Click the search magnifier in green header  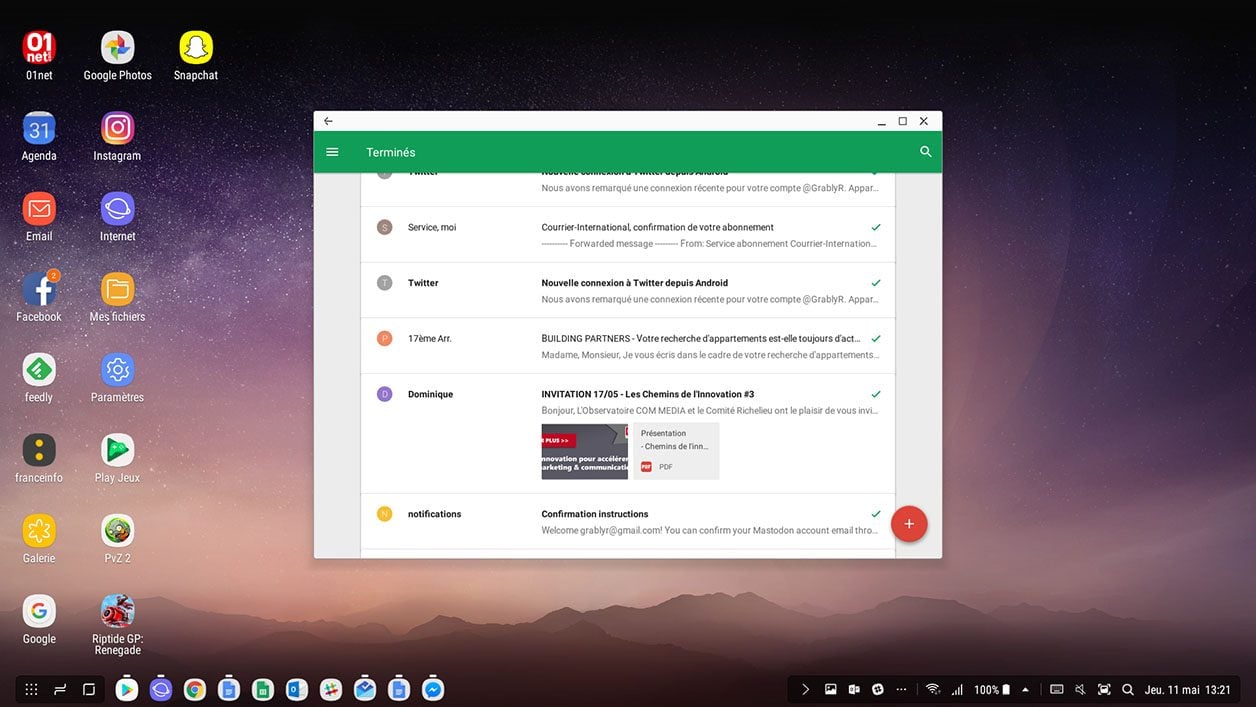[x=925, y=152]
